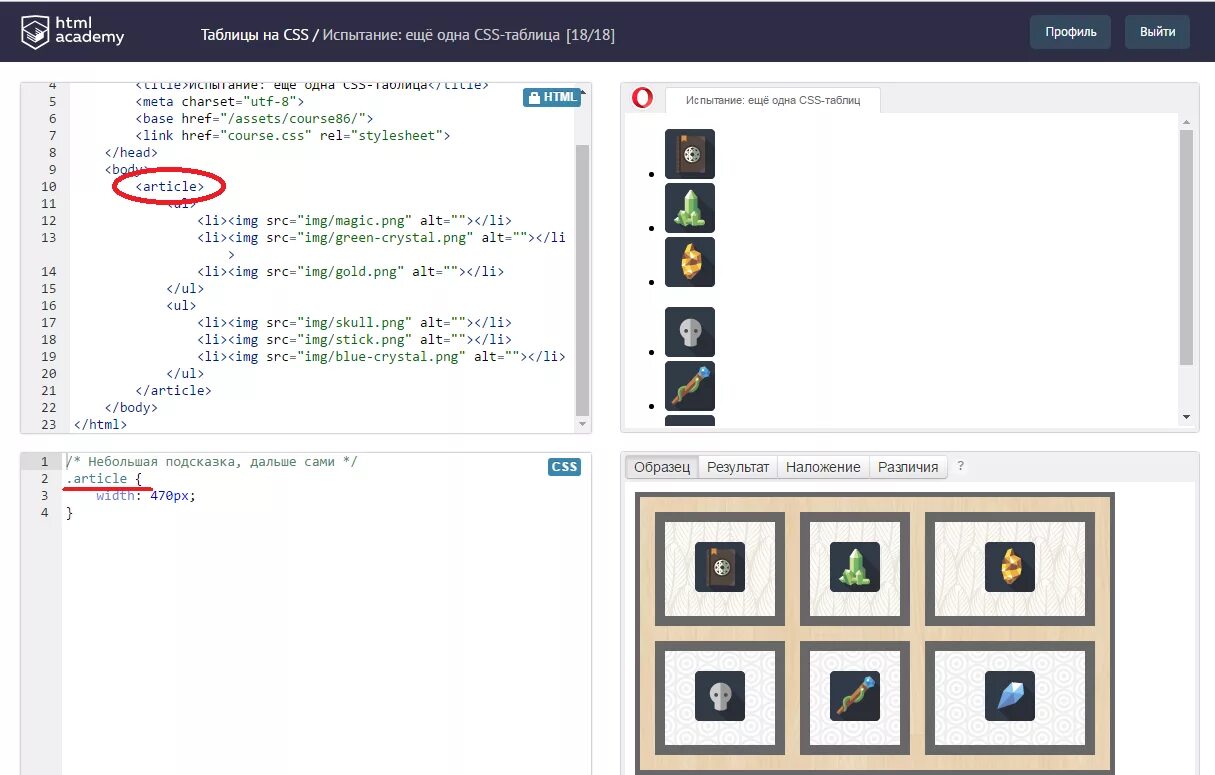This screenshot has height=775, width=1215.
Task: Click the img/stick.png line in HTML
Action: pyautogui.click(x=355, y=340)
